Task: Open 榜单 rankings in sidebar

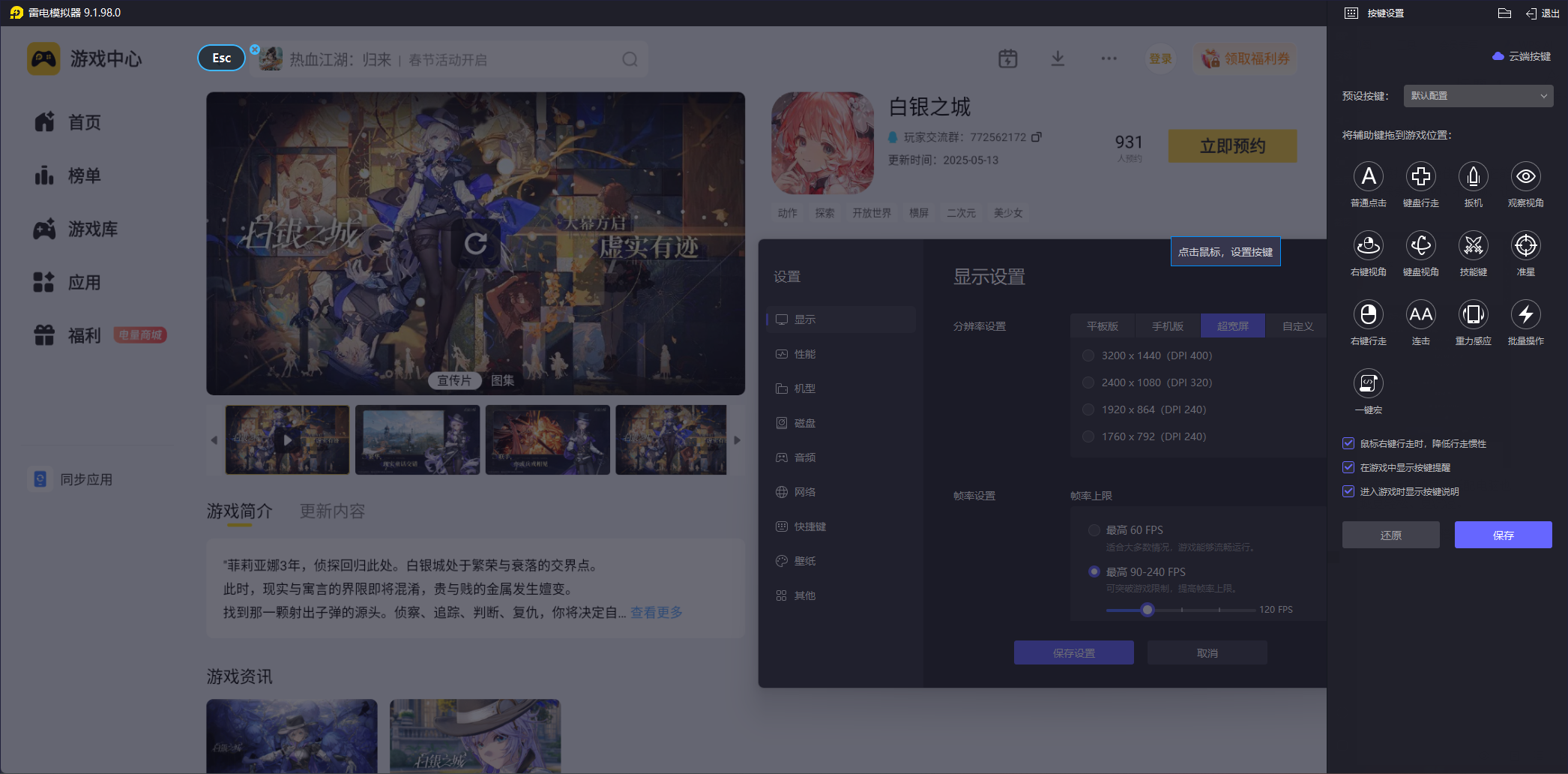Action: click(x=67, y=175)
